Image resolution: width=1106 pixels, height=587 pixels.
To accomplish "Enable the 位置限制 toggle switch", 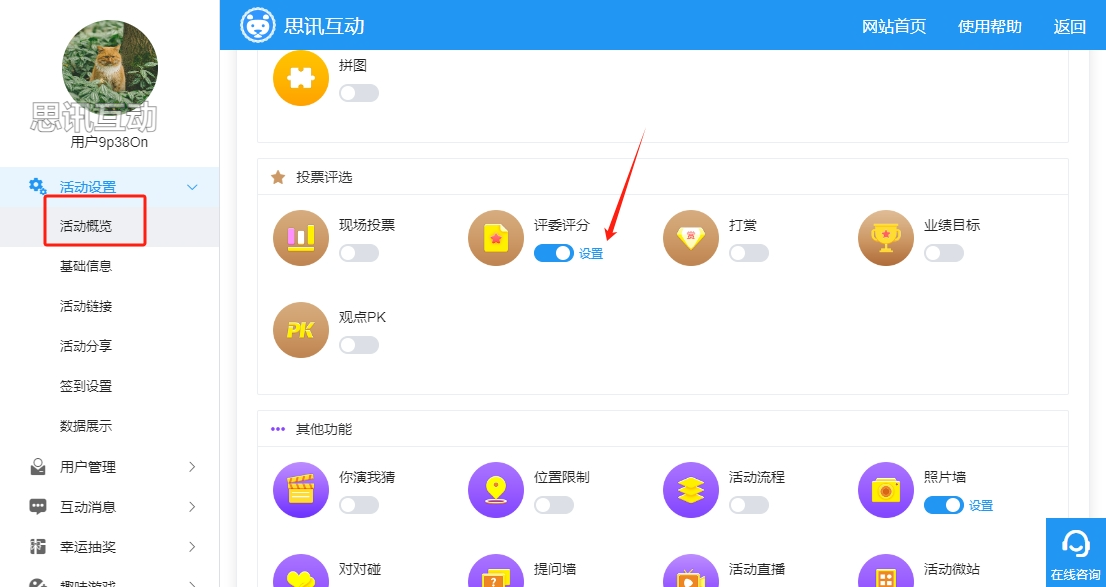I will (554, 505).
